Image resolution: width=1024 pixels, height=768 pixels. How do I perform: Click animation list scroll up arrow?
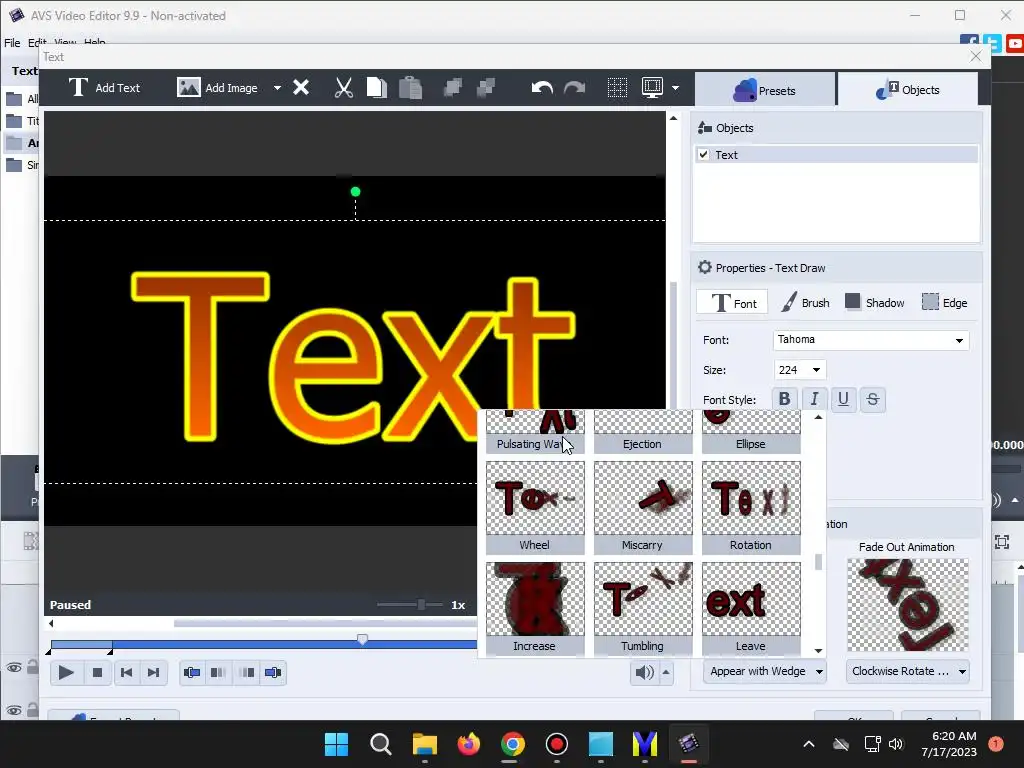pyautogui.click(x=818, y=417)
